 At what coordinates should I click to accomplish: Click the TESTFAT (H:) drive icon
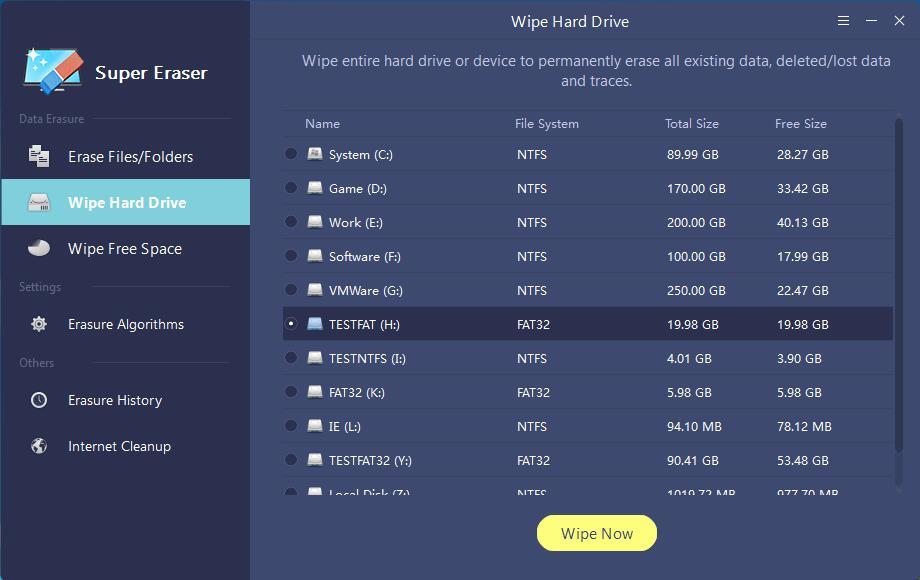coord(315,324)
